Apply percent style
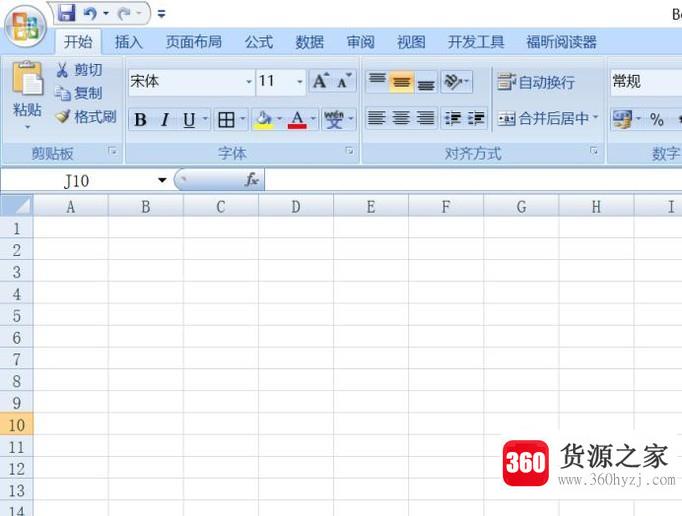Viewport: 682px width, 516px height. pyautogui.click(x=656, y=119)
